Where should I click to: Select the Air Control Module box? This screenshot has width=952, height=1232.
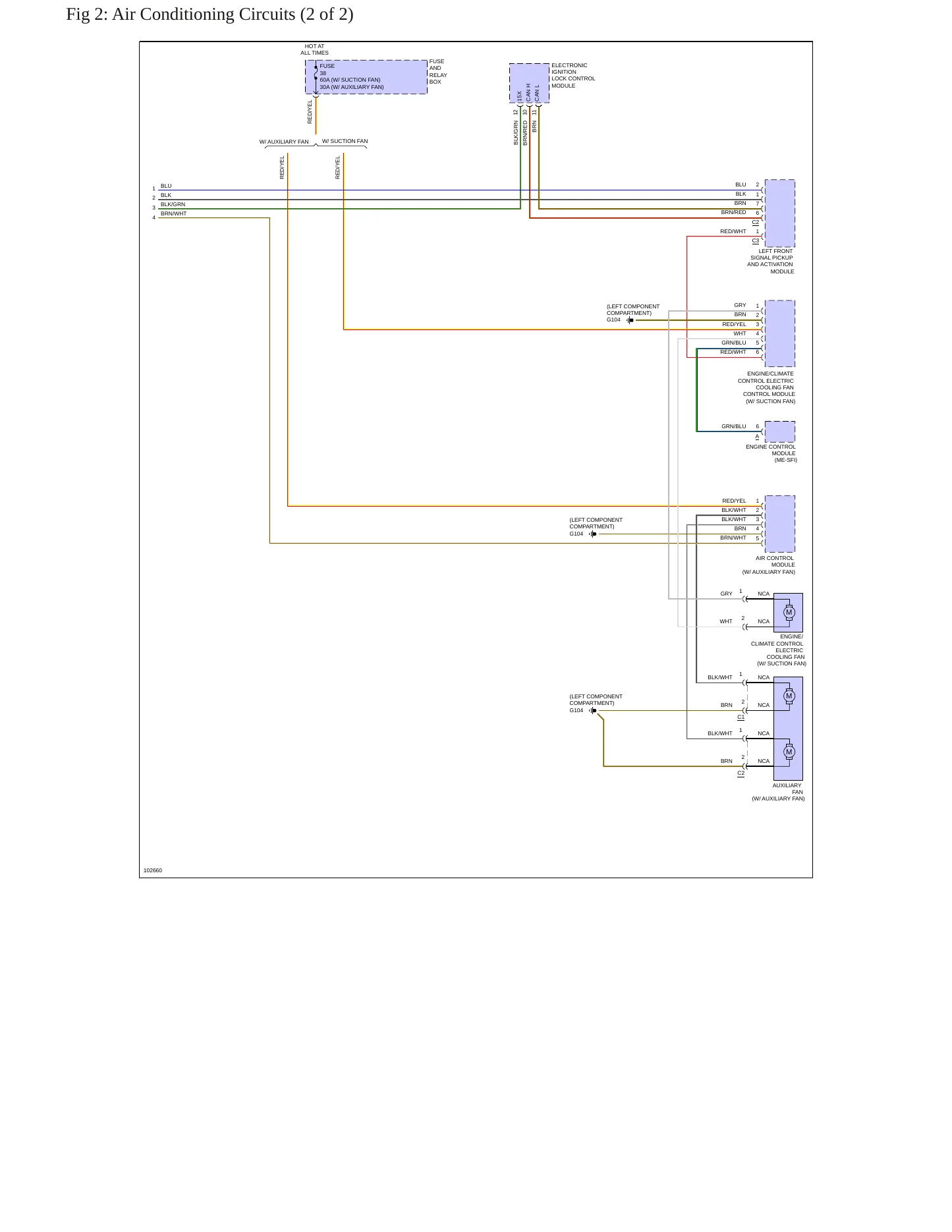779,524
